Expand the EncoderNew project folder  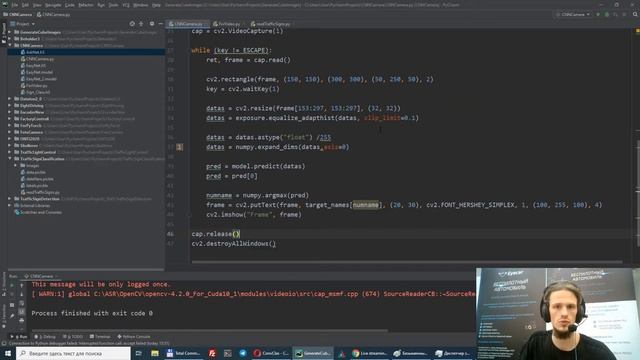coord(9,112)
